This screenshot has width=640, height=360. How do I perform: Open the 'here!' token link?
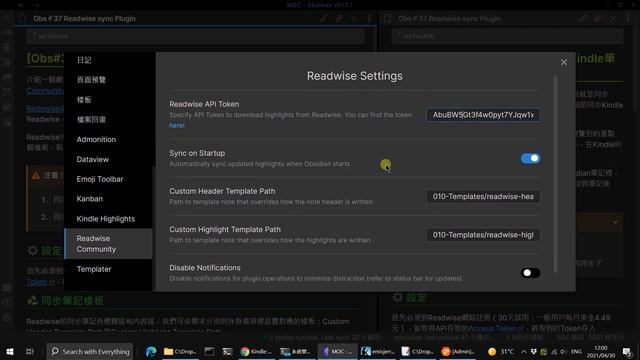pyautogui.click(x=177, y=126)
